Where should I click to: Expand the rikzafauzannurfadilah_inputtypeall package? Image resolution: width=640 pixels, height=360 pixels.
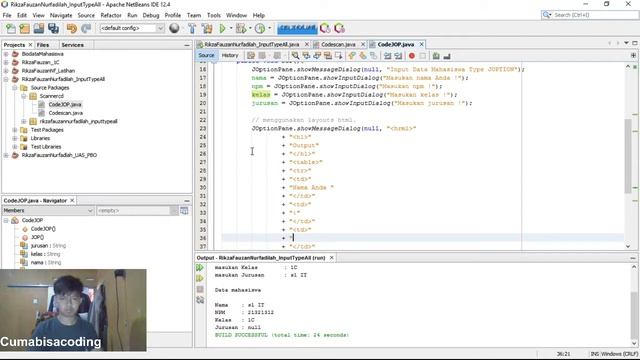pyautogui.click(x=24, y=121)
